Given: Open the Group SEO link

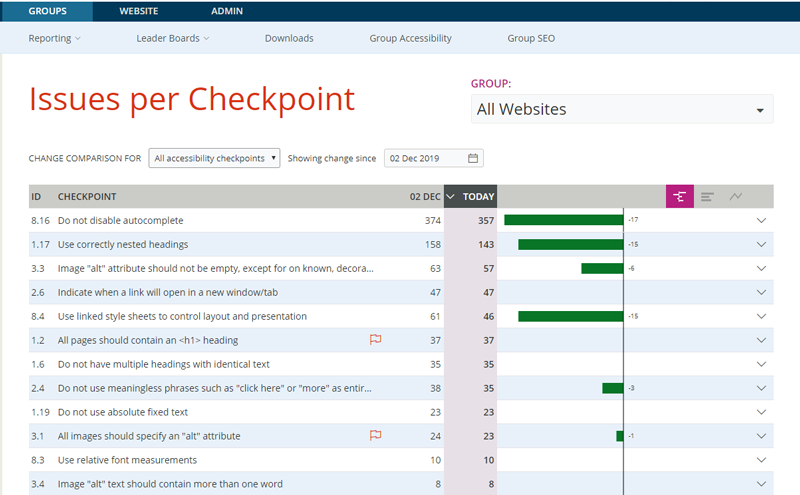Looking at the screenshot, I should click(531, 38).
